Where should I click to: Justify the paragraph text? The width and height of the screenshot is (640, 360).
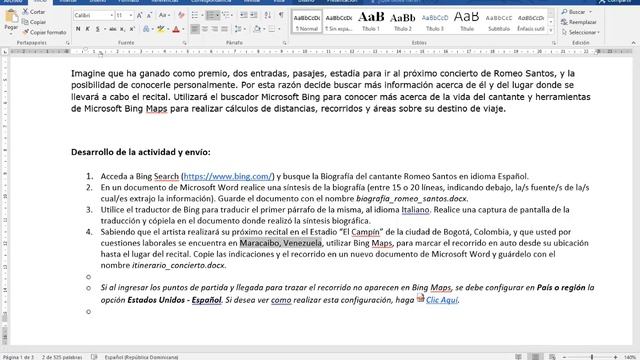[x=224, y=29]
